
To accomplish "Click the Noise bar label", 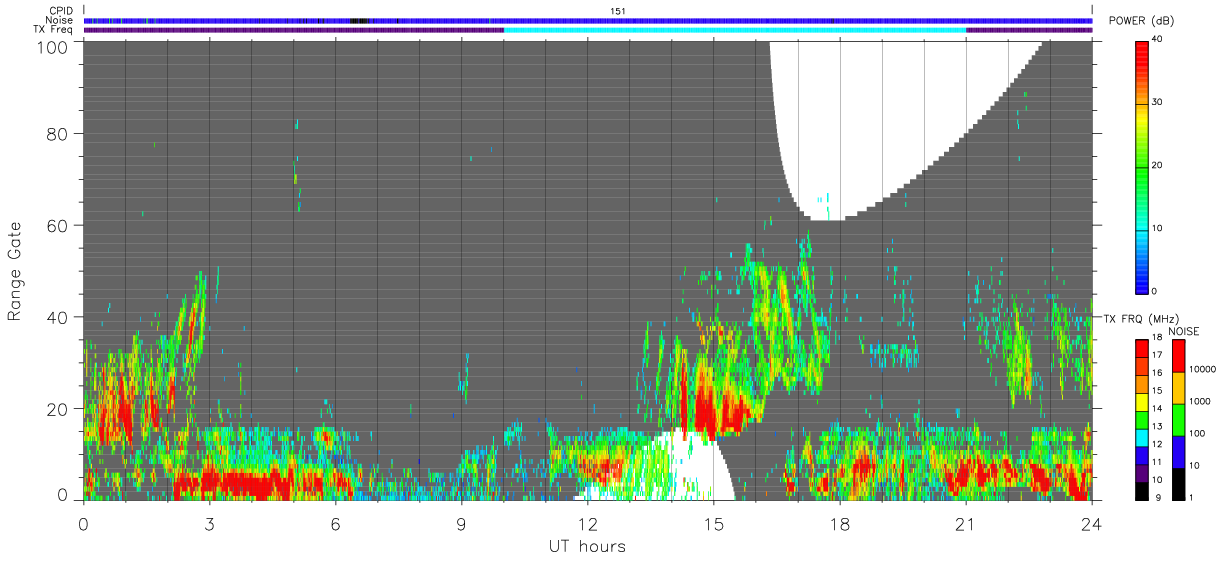I will [x=59, y=20].
